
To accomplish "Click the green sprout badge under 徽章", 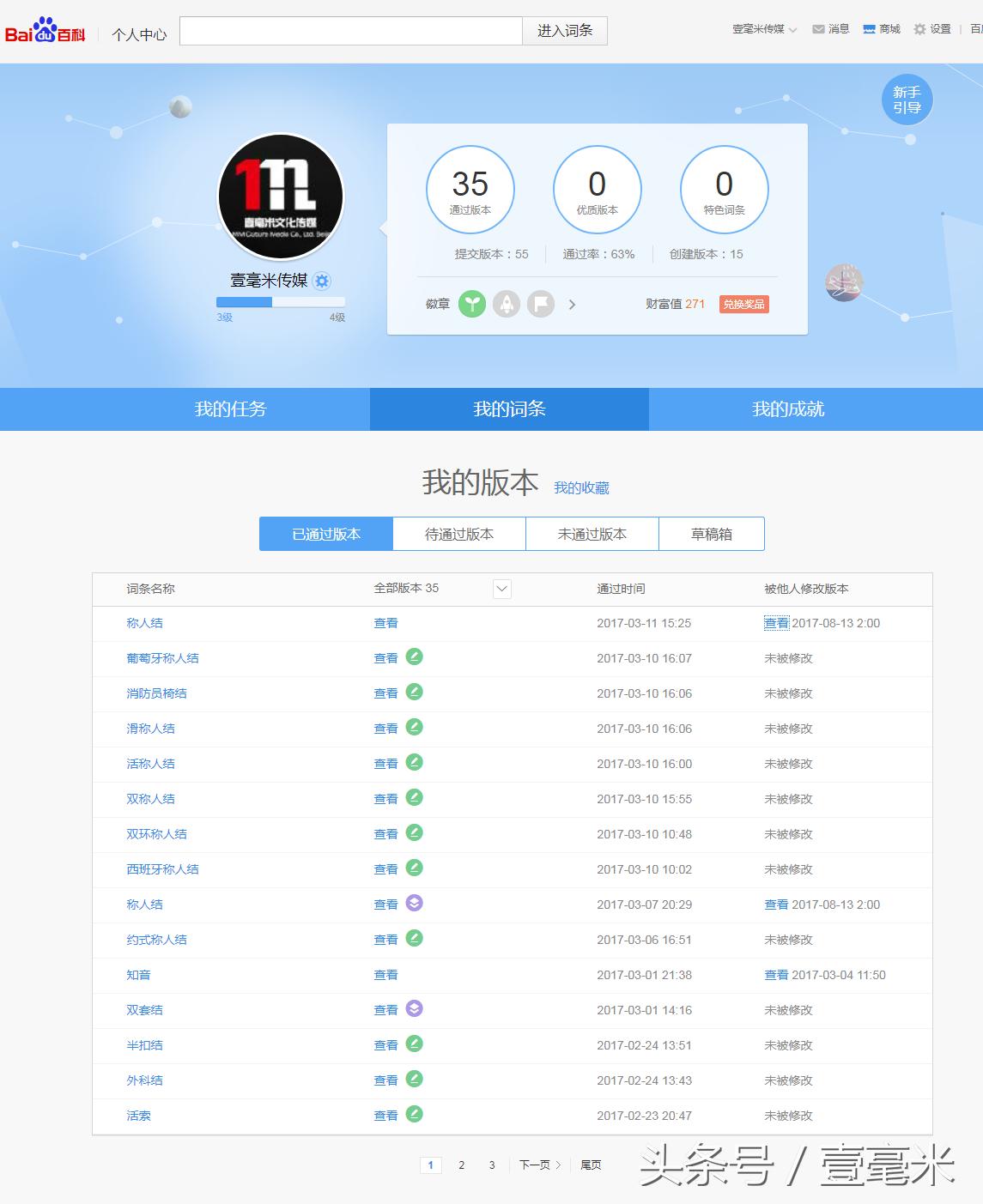I will coord(470,304).
